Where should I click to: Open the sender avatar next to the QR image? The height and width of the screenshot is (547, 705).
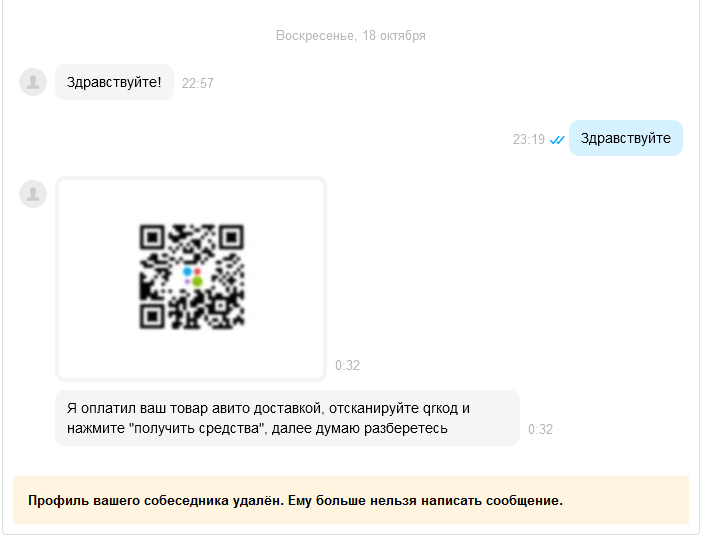point(33,194)
